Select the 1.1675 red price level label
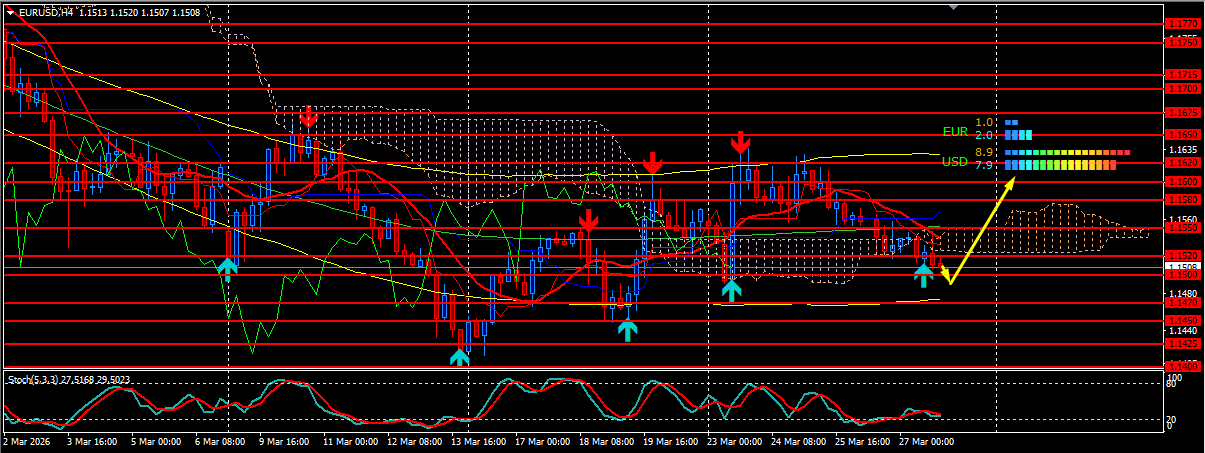This screenshot has width=1205, height=453. [x=1183, y=112]
